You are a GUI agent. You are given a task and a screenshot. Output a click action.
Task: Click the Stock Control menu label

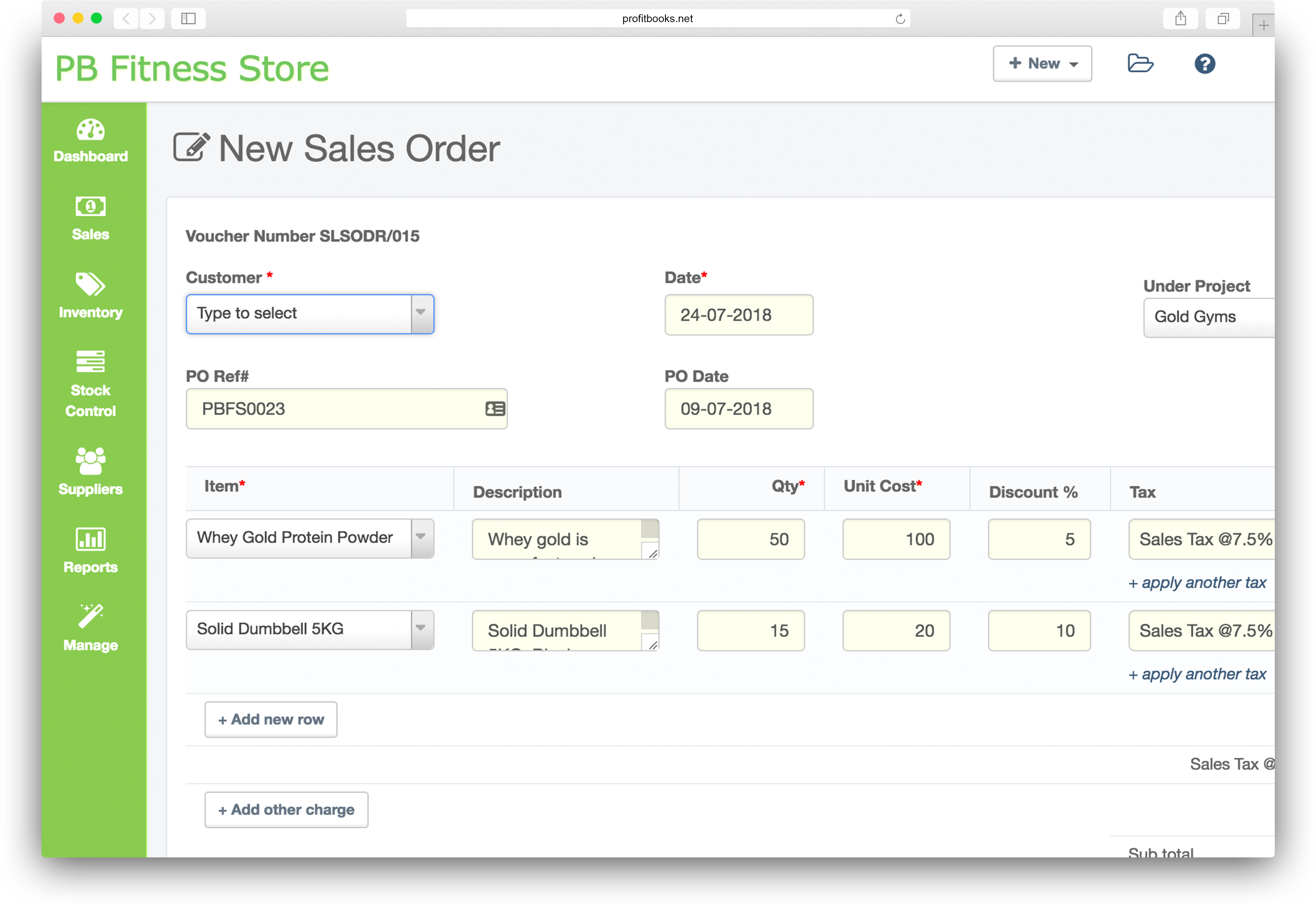pos(90,401)
